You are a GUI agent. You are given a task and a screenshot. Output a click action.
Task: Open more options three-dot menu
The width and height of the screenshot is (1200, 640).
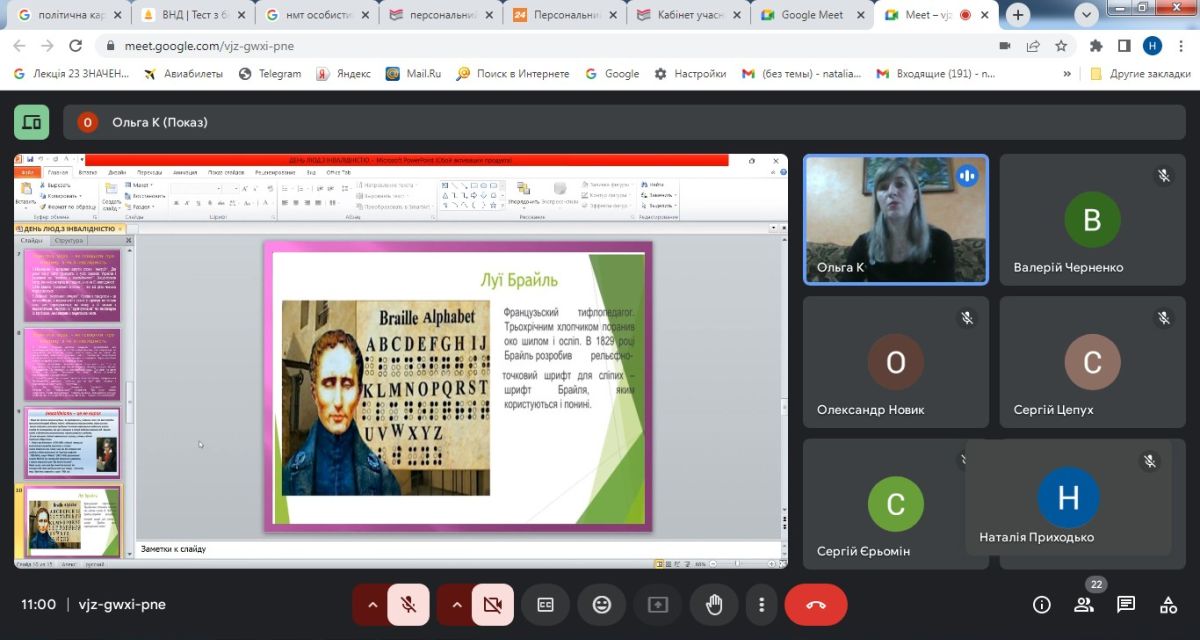(x=762, y=605)
